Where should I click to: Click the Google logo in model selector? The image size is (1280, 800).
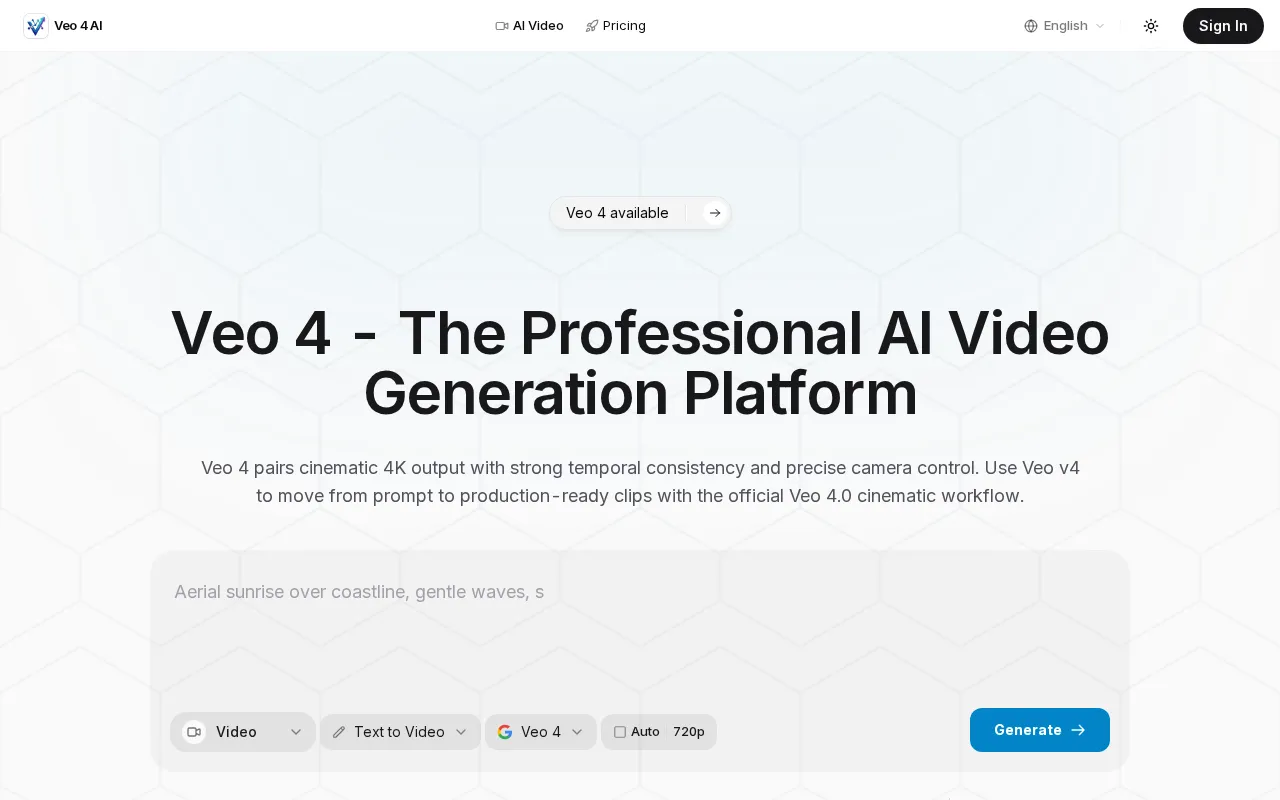(x=505, y=732)
